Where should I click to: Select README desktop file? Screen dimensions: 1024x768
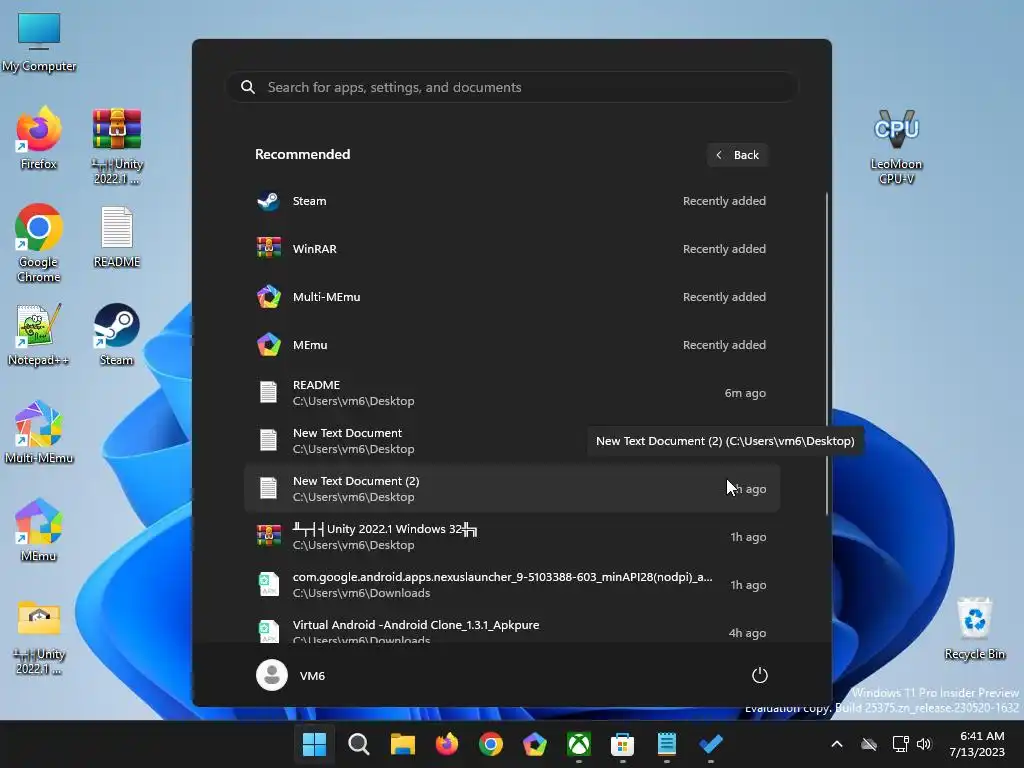(117, 236)
